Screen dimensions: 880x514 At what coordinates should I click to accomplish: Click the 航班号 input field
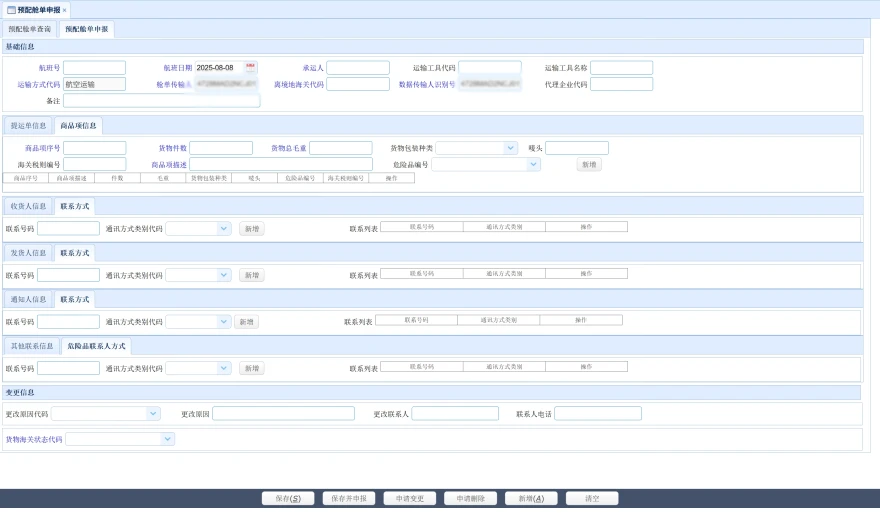(x=95, y=68)
